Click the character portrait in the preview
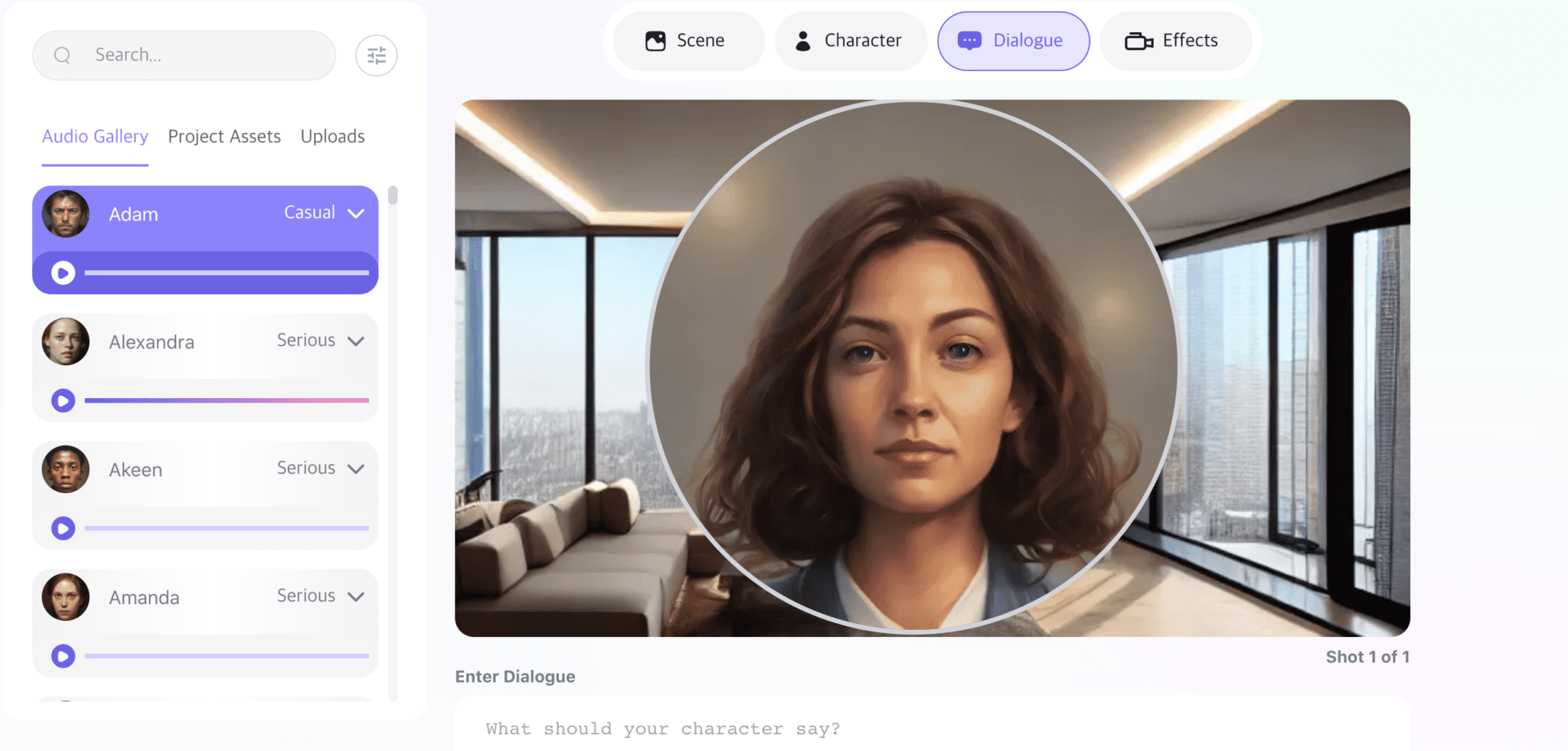 point(912,367)
